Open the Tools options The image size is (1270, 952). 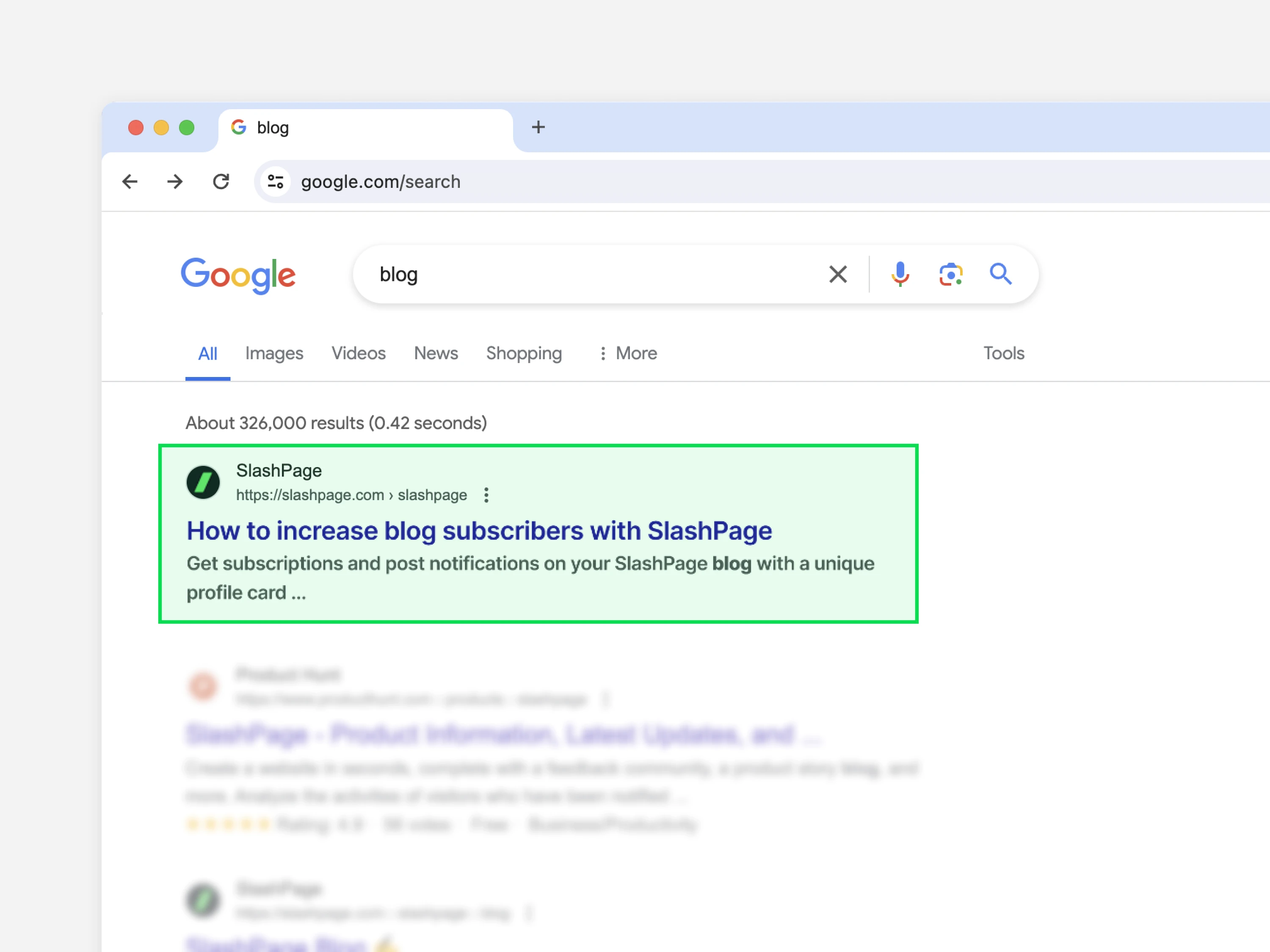point(1004,353)
